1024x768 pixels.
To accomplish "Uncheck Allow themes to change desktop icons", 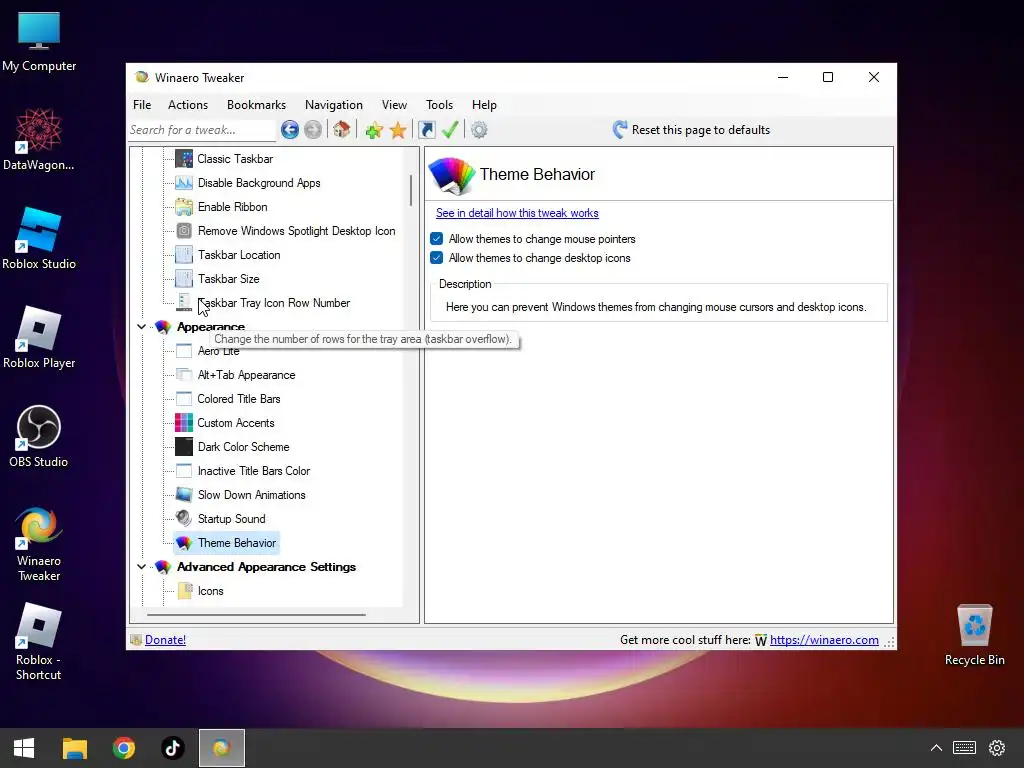I will click(x=437, y=258).
